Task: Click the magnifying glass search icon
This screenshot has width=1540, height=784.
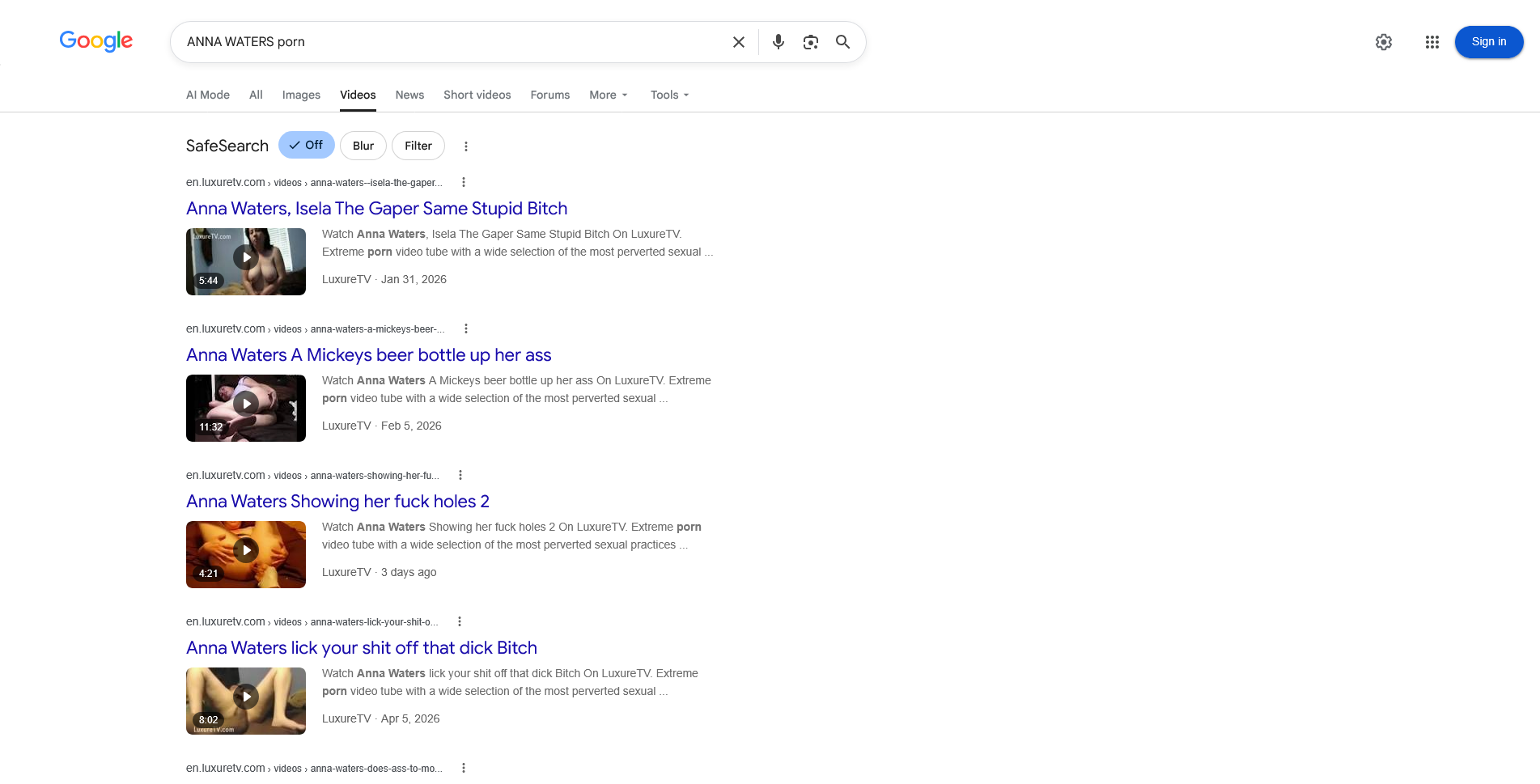Action: click(842, 42)
